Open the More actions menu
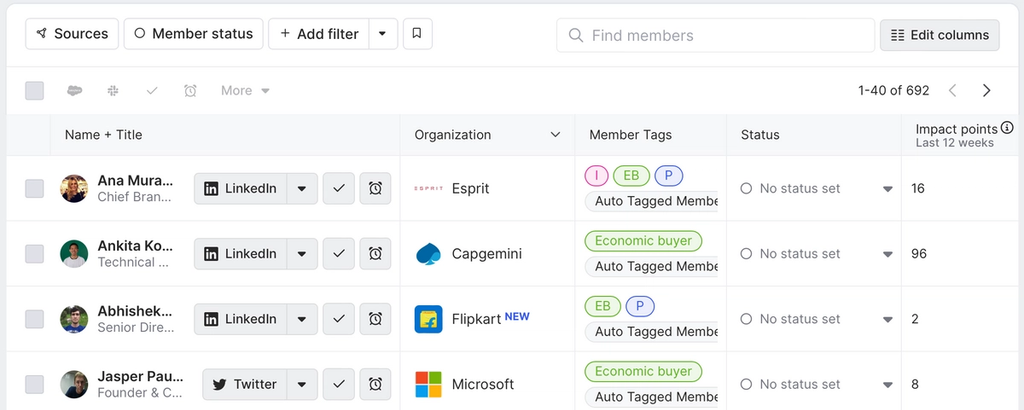The height and width of the screenshot is (410, 1024). pyautogui.click(x=245, y=90)
